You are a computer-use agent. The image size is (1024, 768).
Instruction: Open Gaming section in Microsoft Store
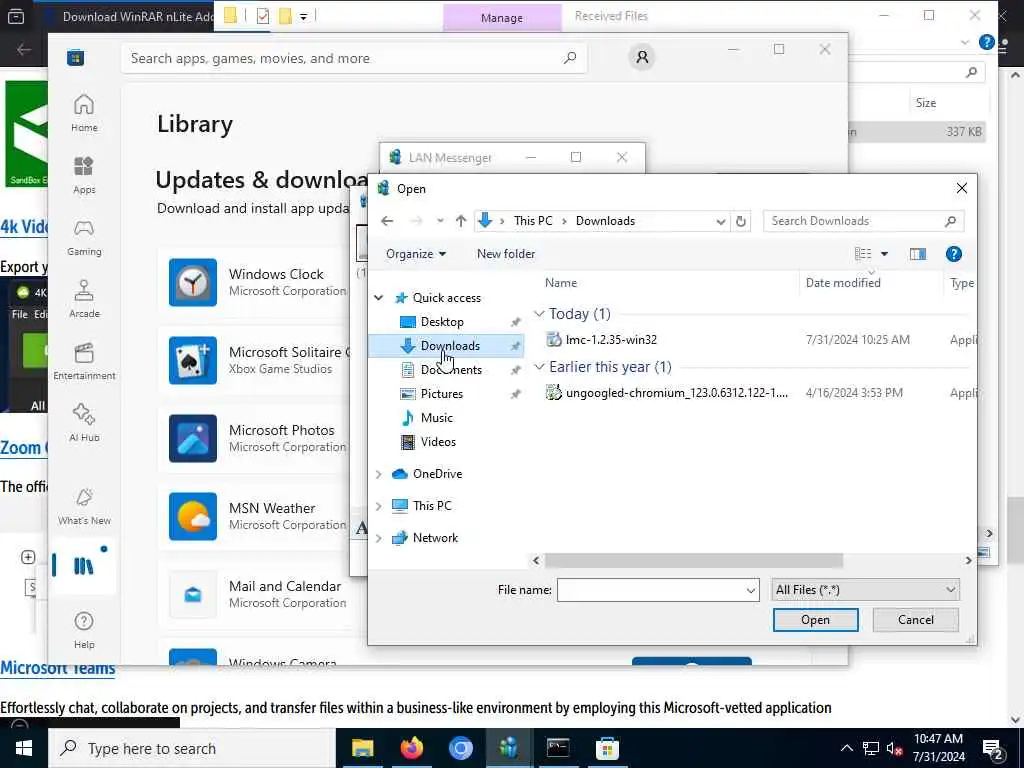tap(84, 237)
